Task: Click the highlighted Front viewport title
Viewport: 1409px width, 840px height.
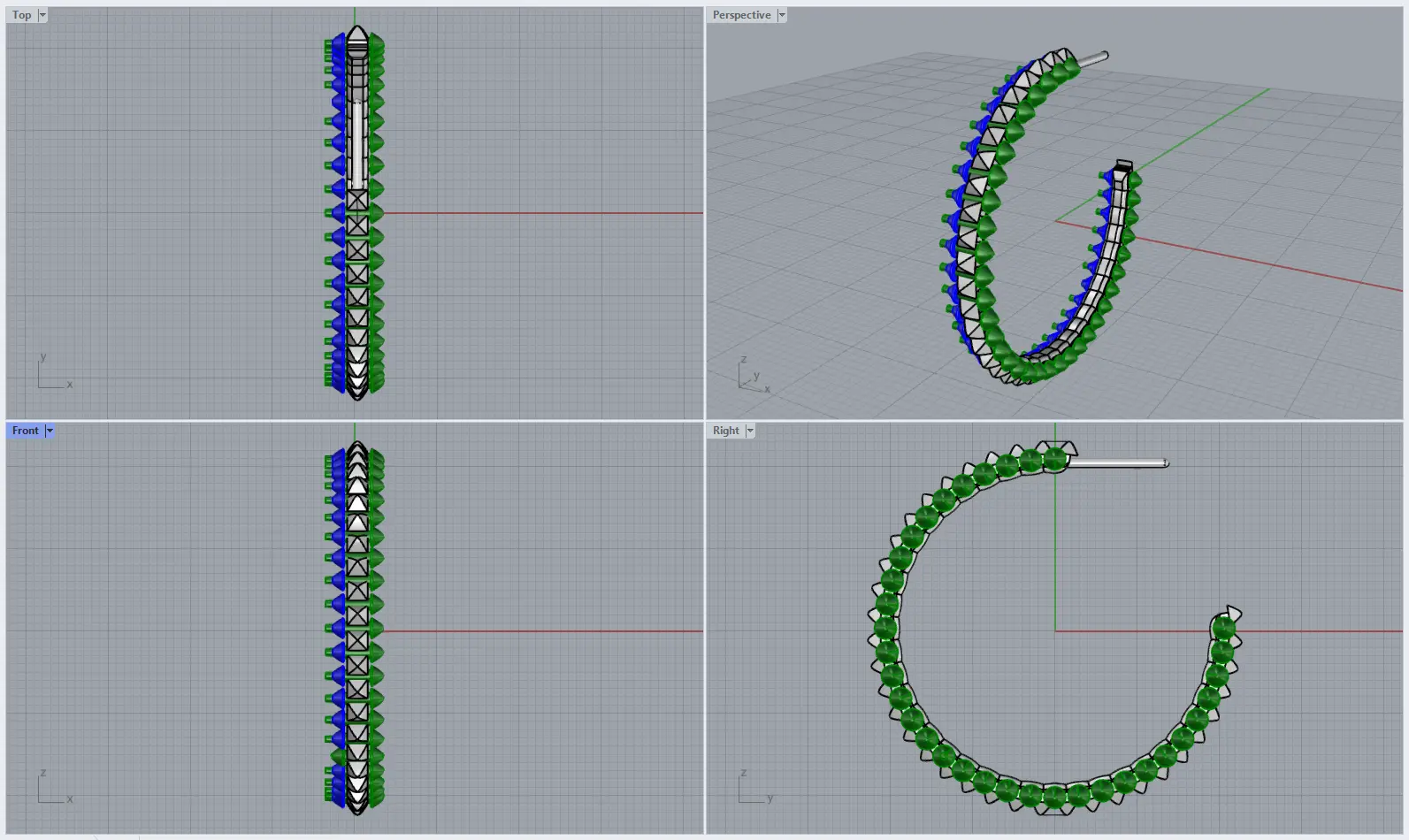Action: 25,431
